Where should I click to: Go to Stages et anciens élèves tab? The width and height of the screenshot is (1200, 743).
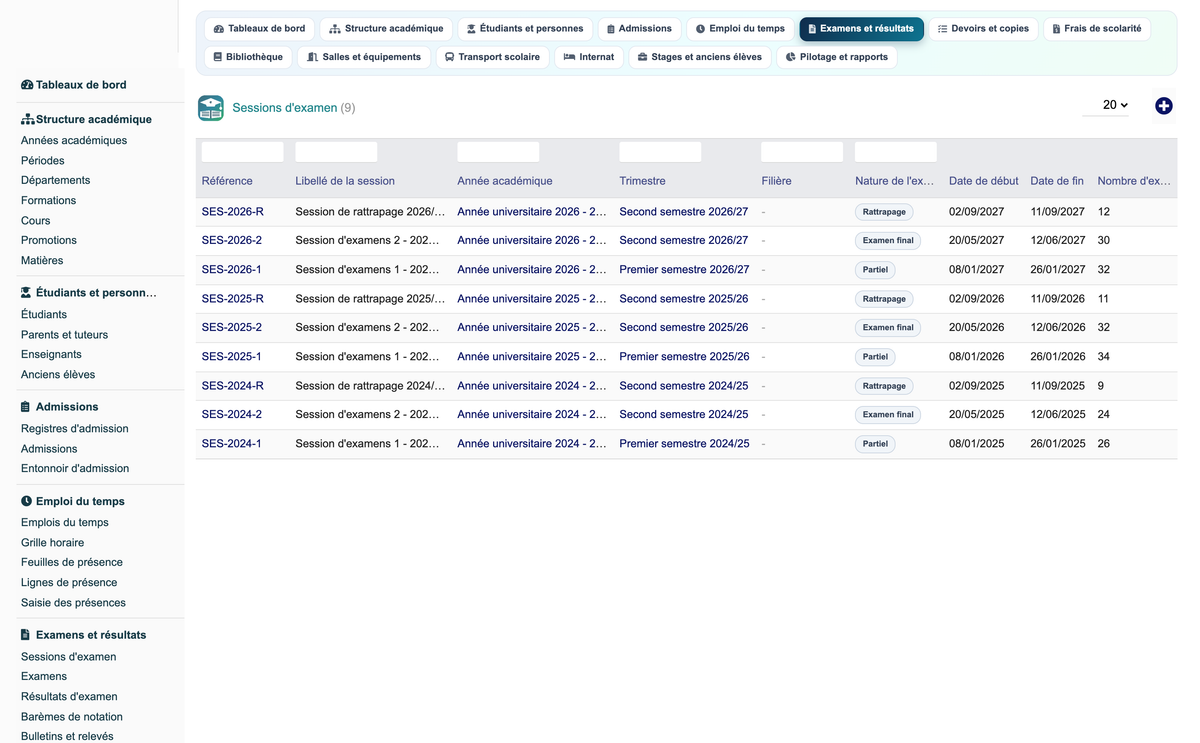point(699,57)
